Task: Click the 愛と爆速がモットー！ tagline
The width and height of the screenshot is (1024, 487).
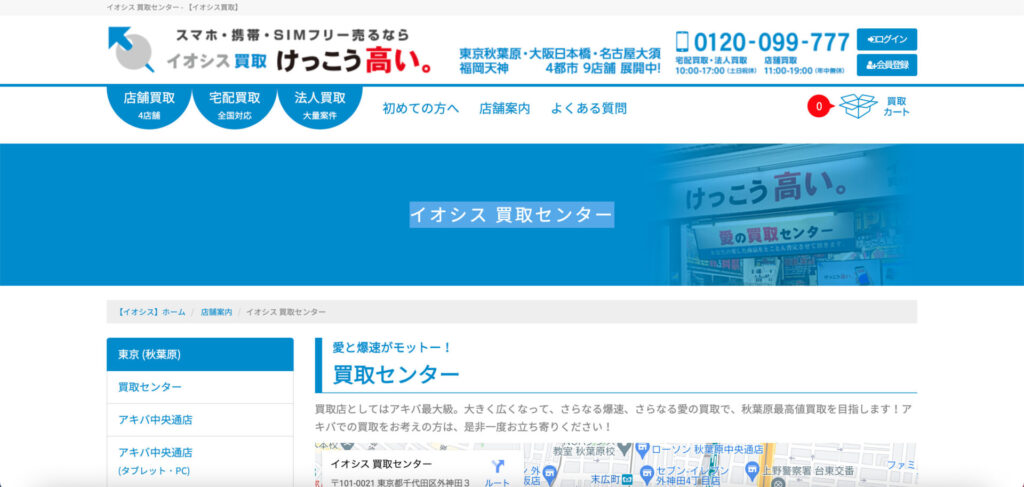Action: point(392,347)
